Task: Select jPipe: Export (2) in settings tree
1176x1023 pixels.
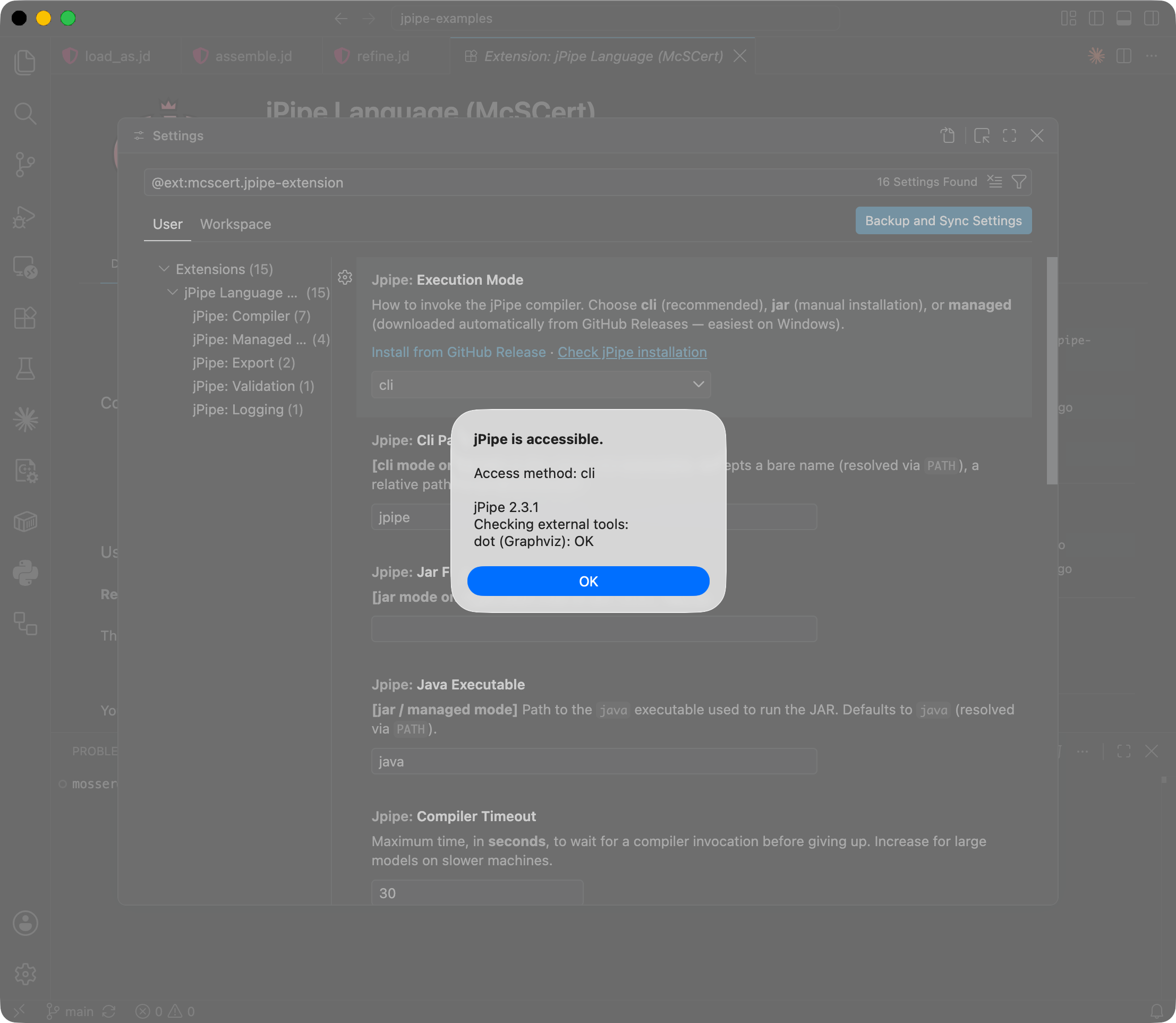Action: point(244,363)
